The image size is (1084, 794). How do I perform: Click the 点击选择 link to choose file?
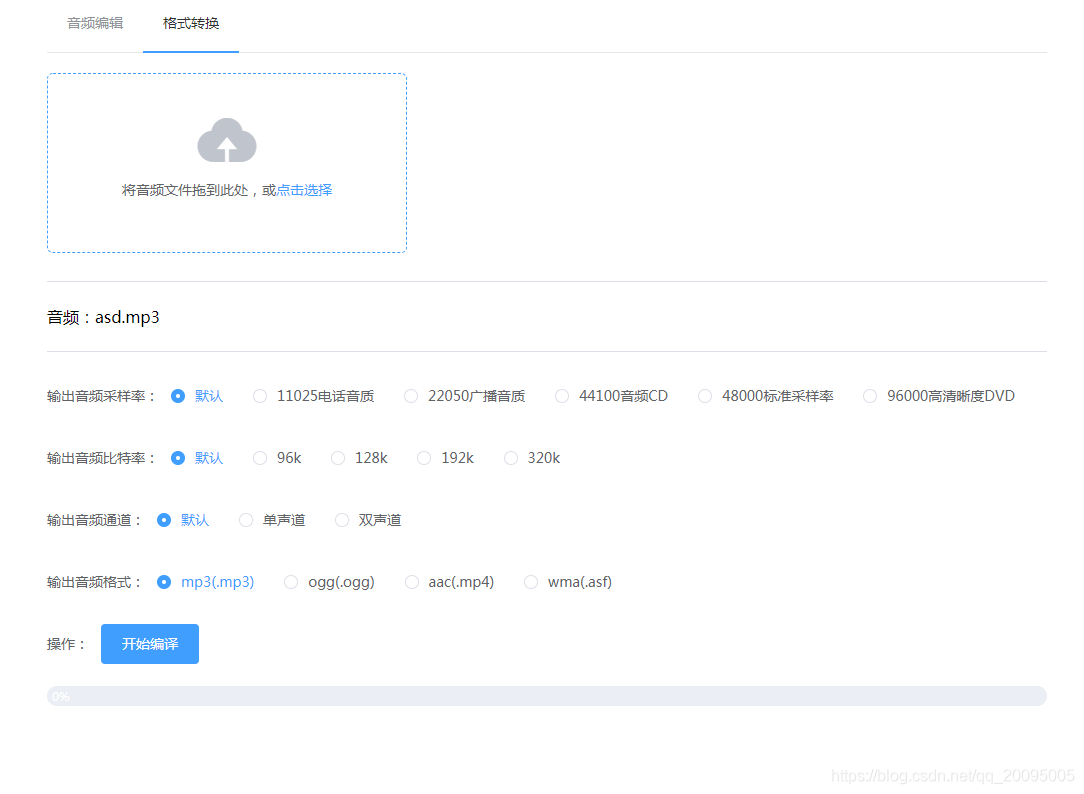point(304,190)
